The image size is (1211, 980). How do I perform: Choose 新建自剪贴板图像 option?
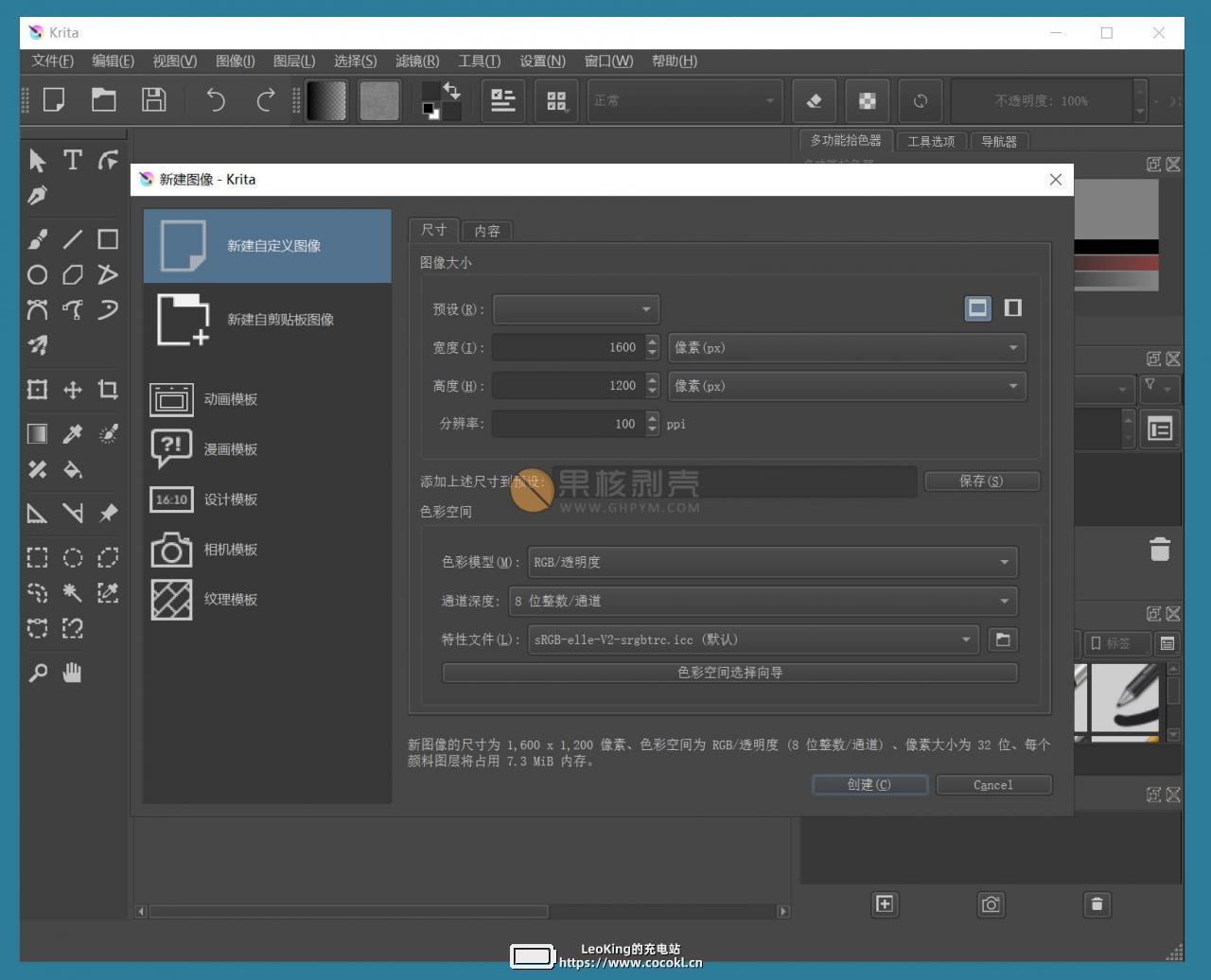point(267,320)
